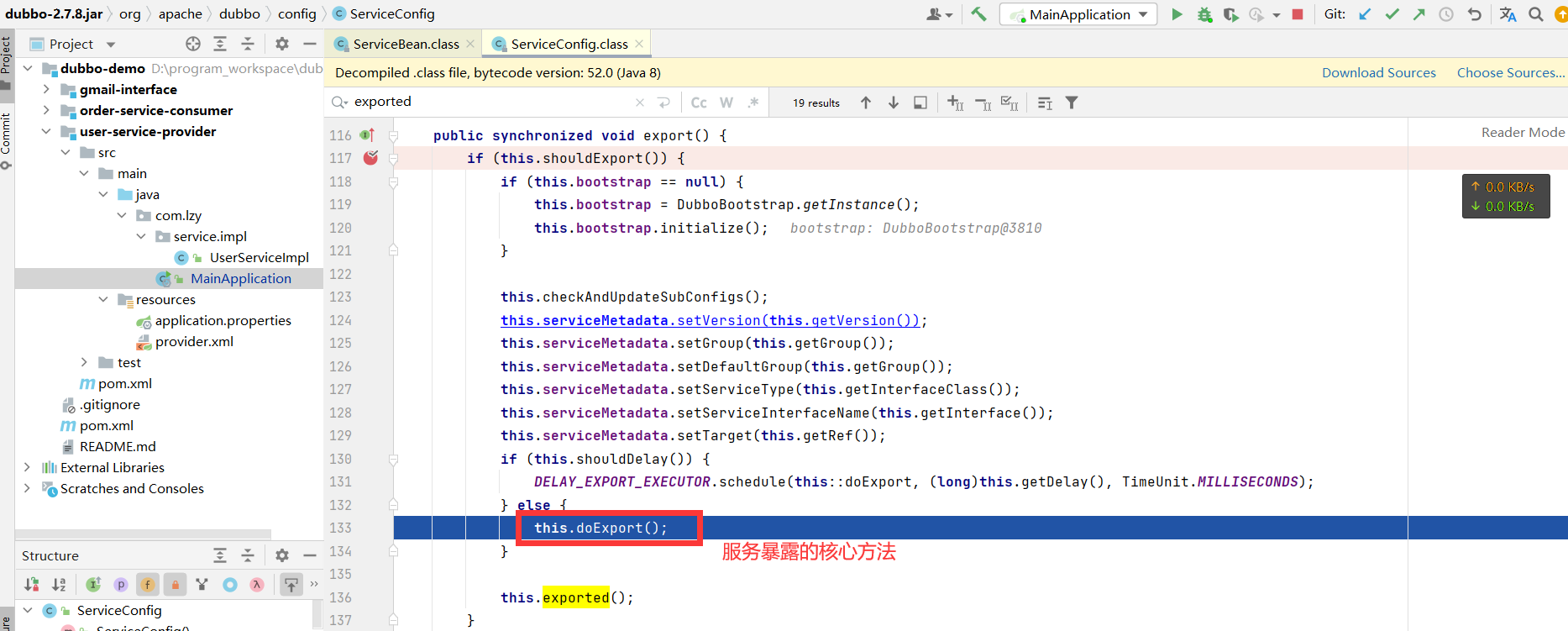Roll back changes with the undo arrow
Image resolution: width=1568 pixels, height=631 pixels.
click(1474, 14)
